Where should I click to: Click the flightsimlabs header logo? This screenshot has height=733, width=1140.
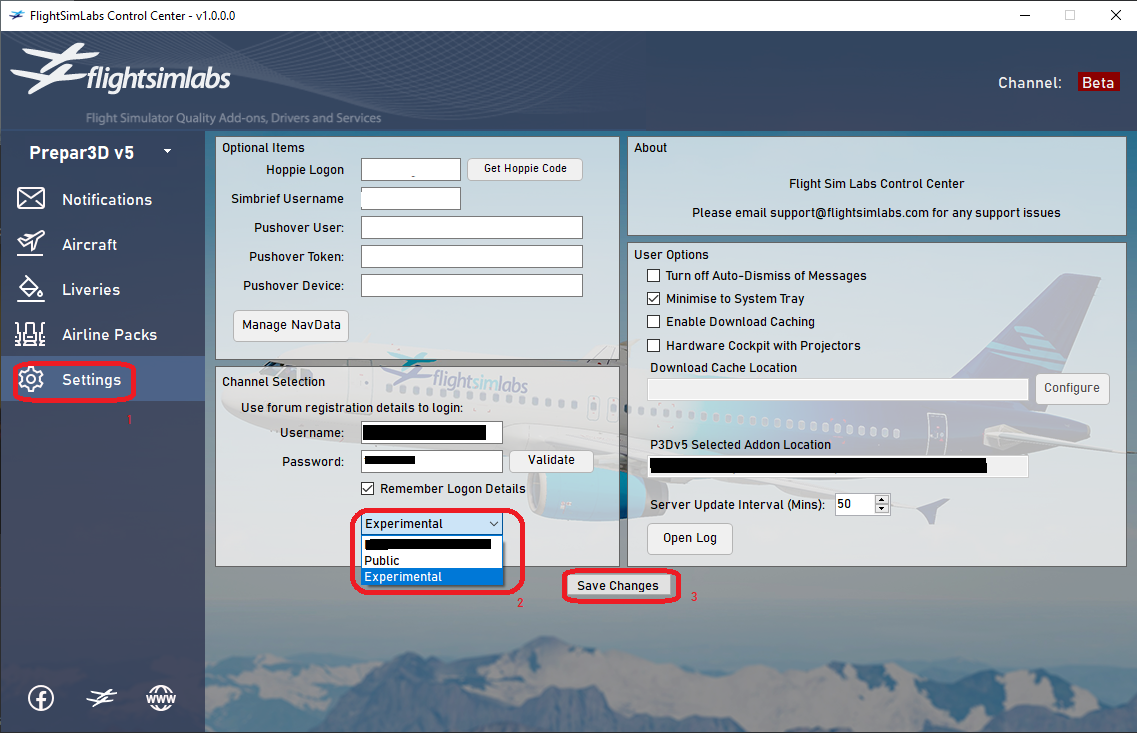pyautogui.click(x=121, y=71)
